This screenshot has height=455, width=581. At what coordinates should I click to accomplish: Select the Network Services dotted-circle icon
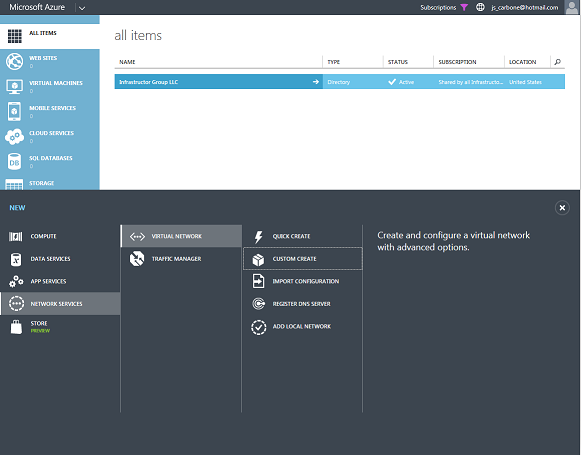tap(16, 304)
